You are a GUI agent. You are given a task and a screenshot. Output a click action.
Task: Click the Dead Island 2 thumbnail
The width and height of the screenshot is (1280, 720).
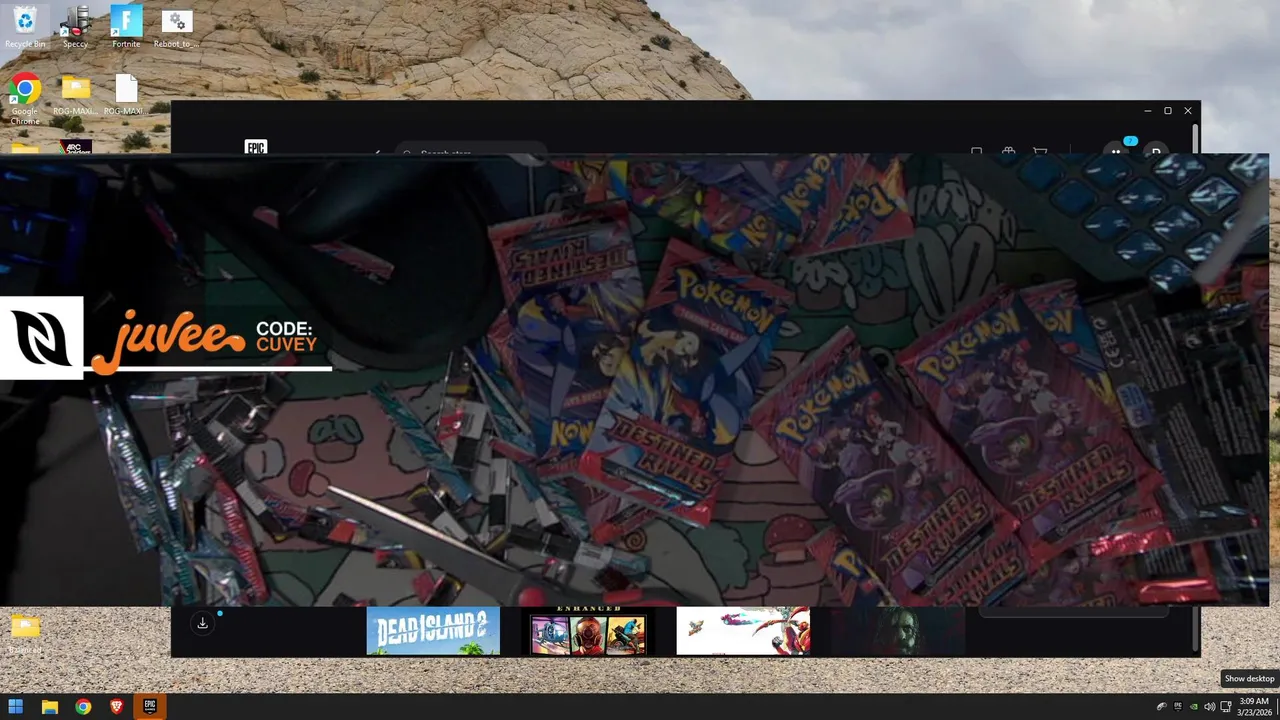tap(433, 631)
